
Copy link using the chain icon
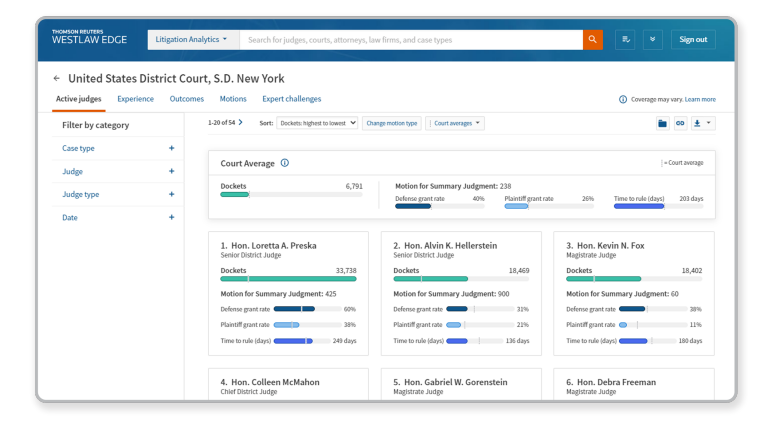pos(680,123)
